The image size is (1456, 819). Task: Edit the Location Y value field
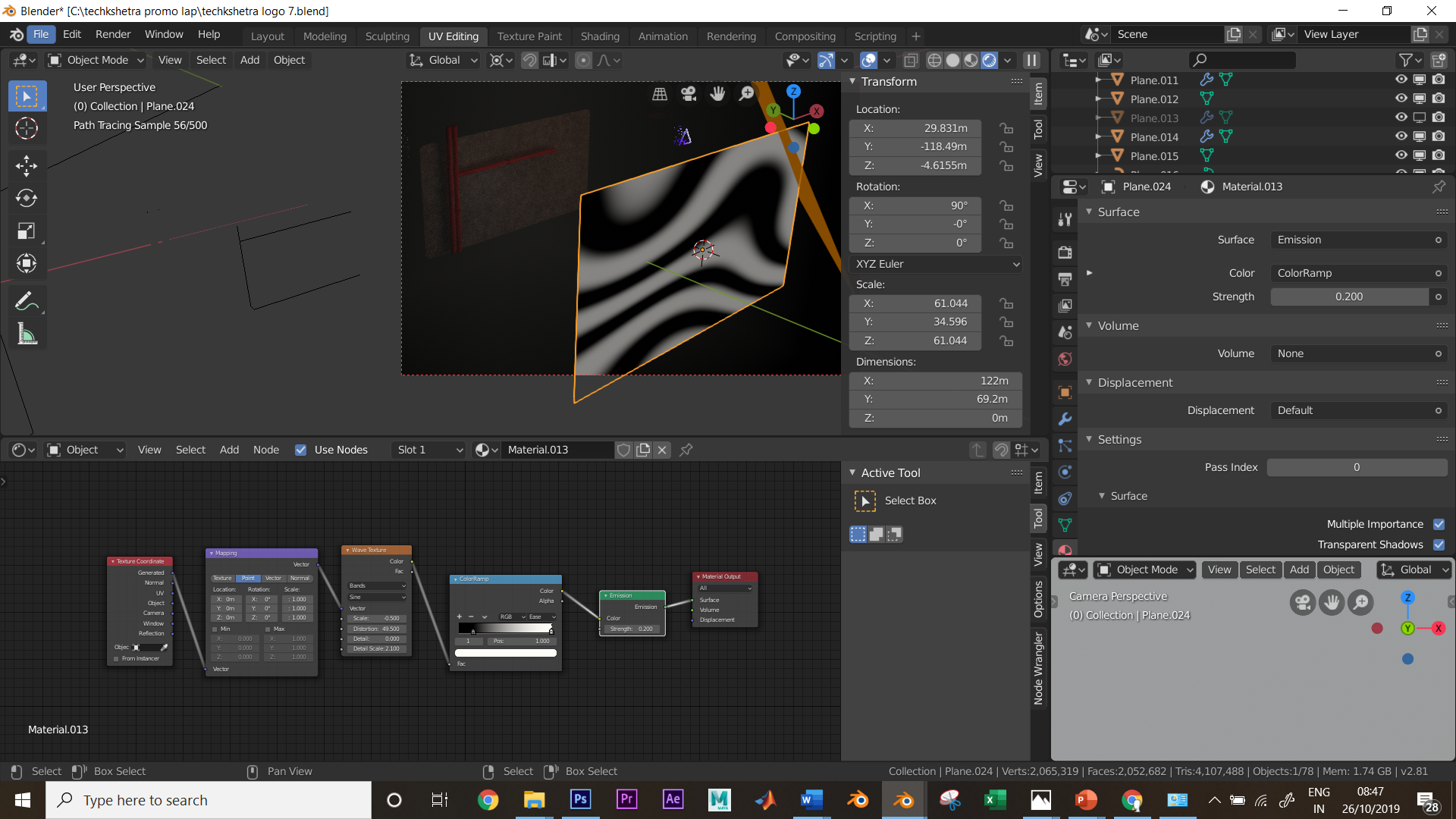(915, 146)
